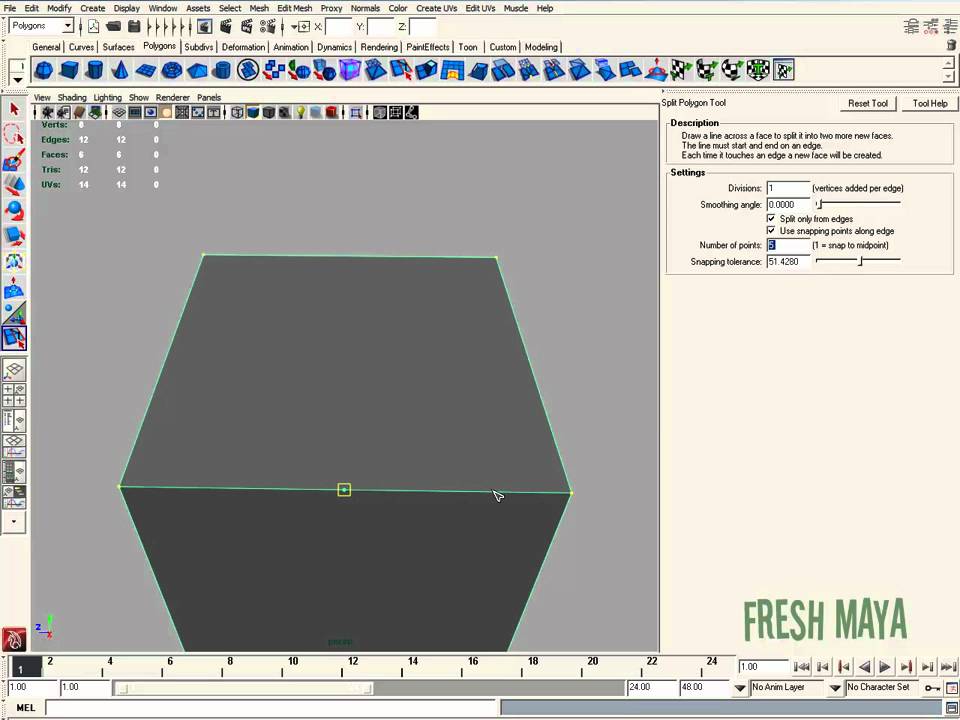This screenshot has width=960, height=720.
Task: Click the render current frame clapperboard icon
Action: [226, 26]
